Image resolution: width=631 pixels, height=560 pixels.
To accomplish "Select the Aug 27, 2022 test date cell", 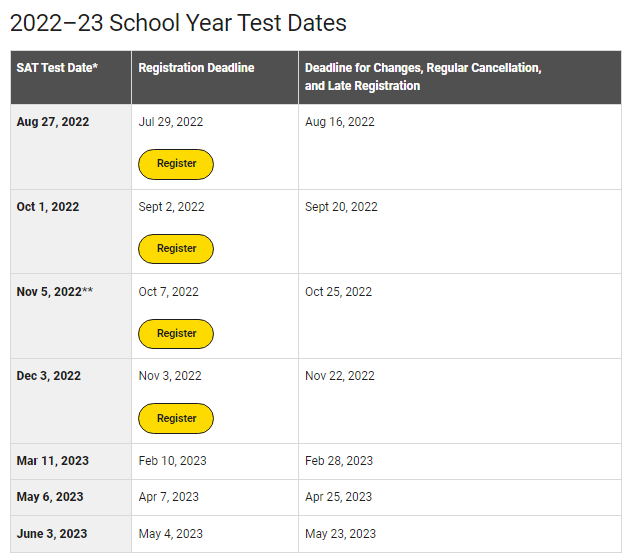I will [53, 122].
